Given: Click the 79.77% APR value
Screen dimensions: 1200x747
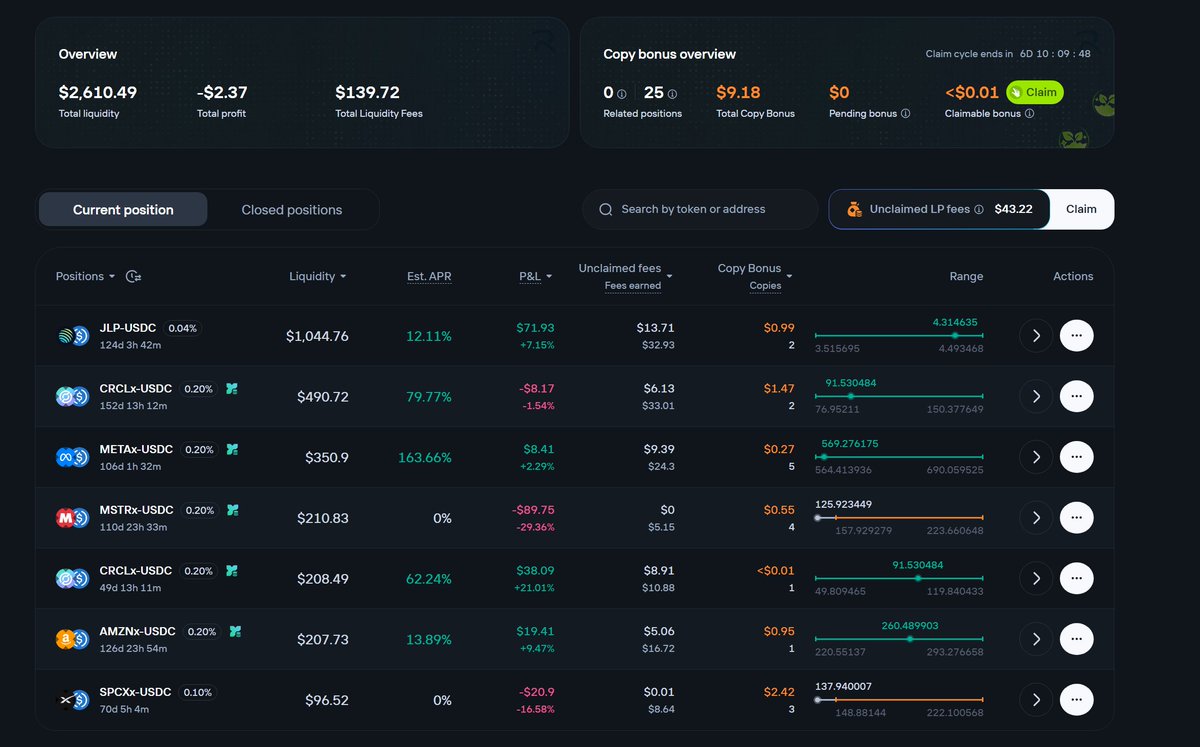Looking at the screenshot, I should pos(429,397).
